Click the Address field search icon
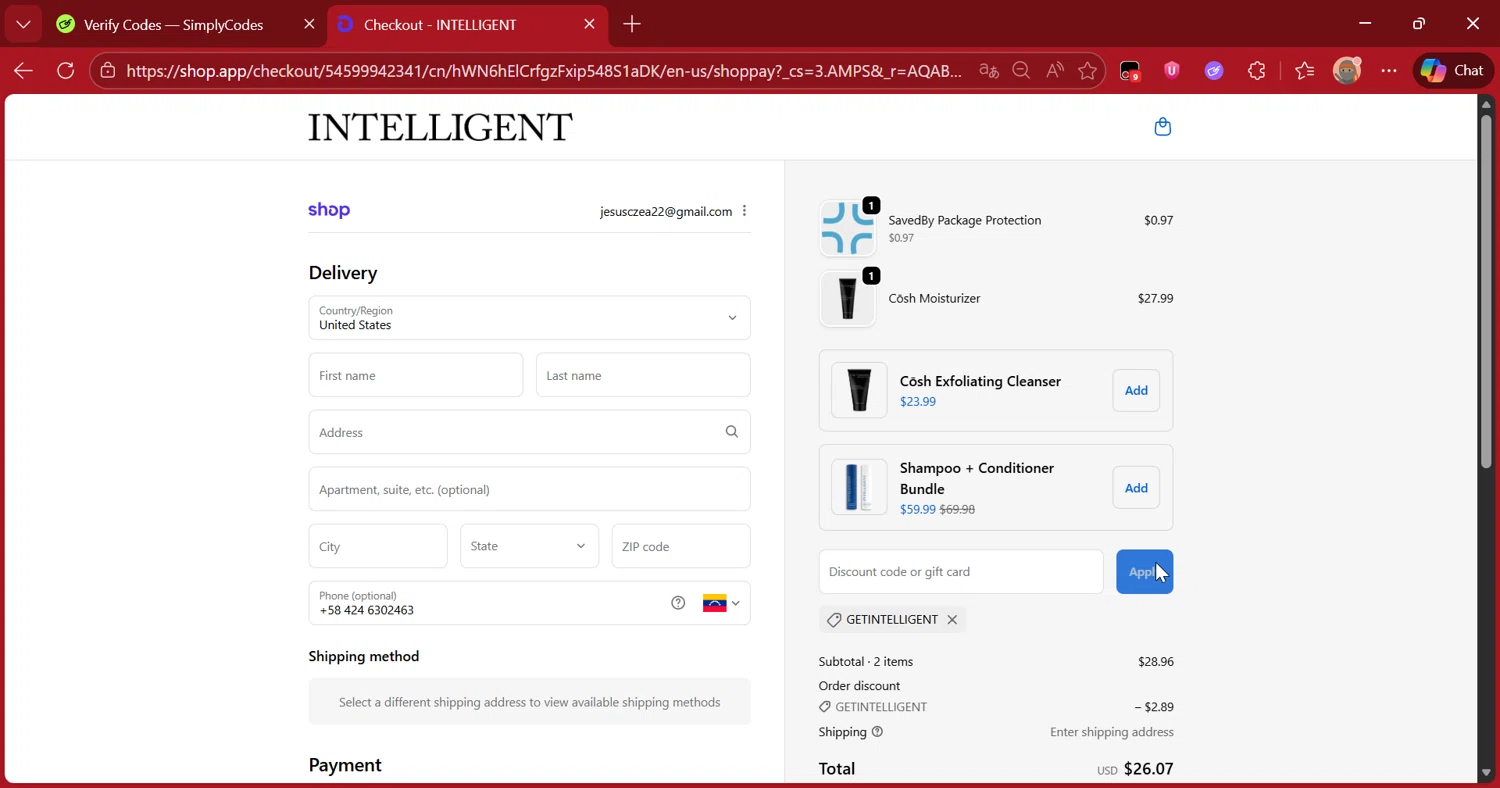Viewport: 1500px width, 788px height. coord(732,432)
